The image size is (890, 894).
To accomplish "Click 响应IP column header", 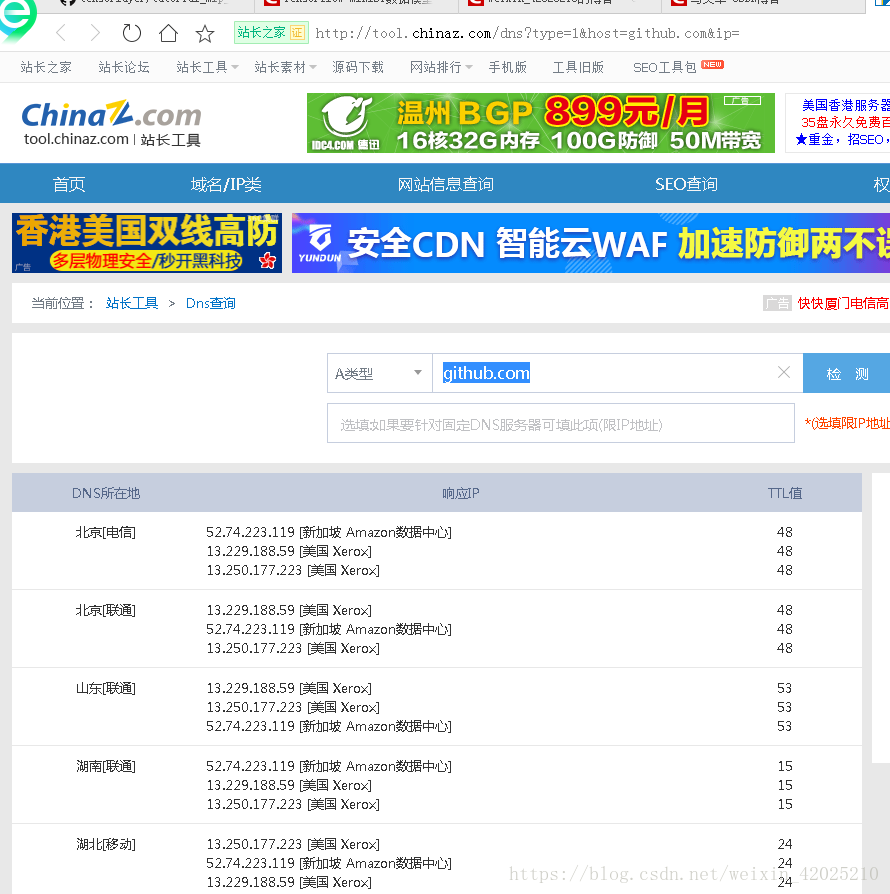I will click(461, 493).
